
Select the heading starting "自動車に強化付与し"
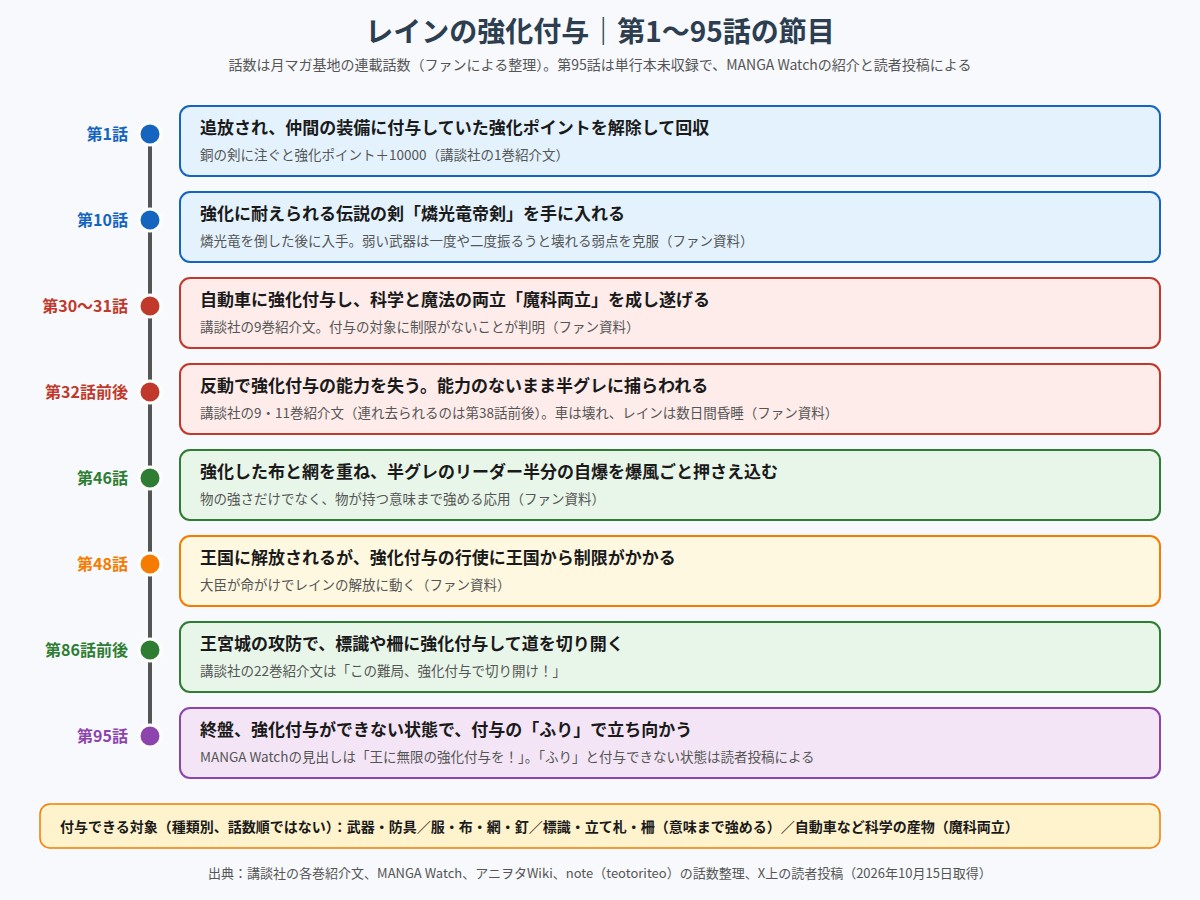(x=455, y=300)
